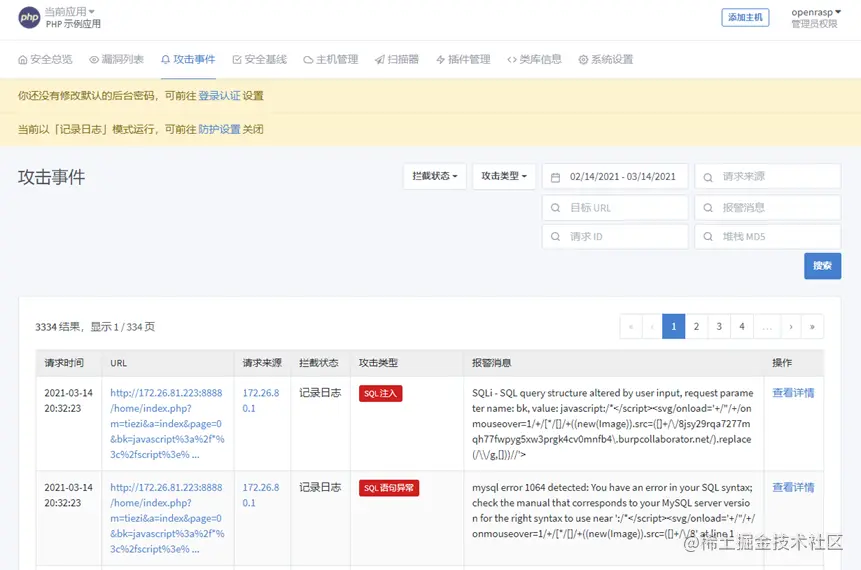Screen dimensions: 861x570
Task: Switch to the 安全基线 tab
Action: click(260, 59)
